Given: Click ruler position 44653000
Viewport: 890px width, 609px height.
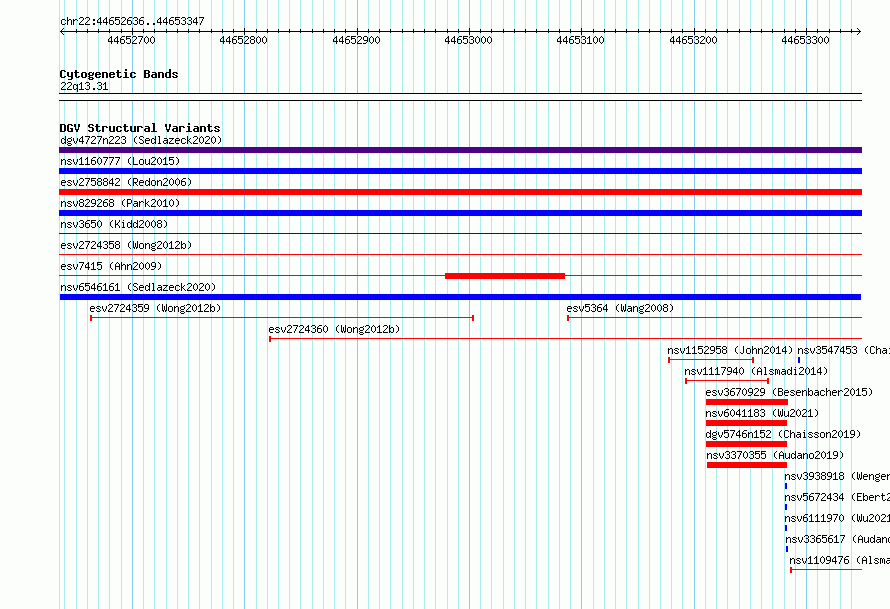Looking at the screenshot, I should click(468, 40).
